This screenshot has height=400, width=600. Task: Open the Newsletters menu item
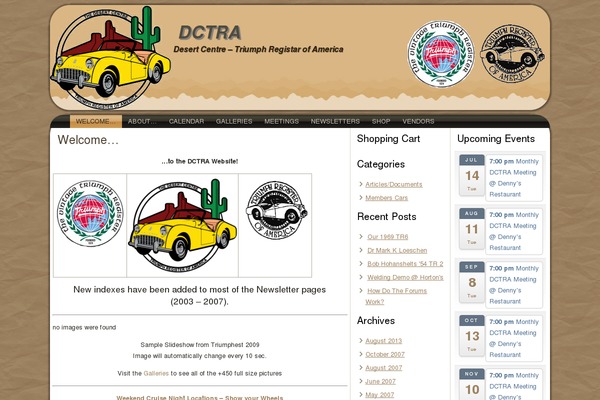tap(335, 121)
